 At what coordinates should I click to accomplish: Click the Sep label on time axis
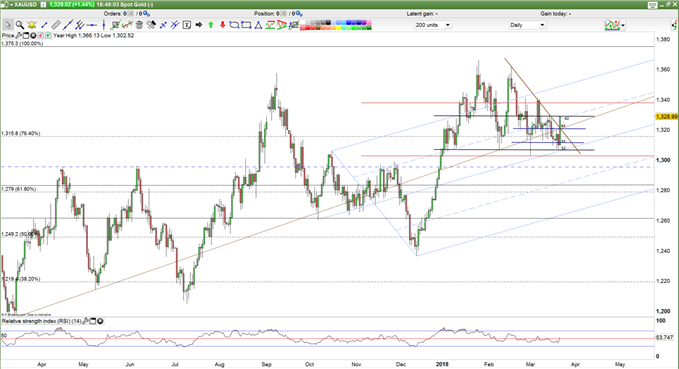coord(266,364)
